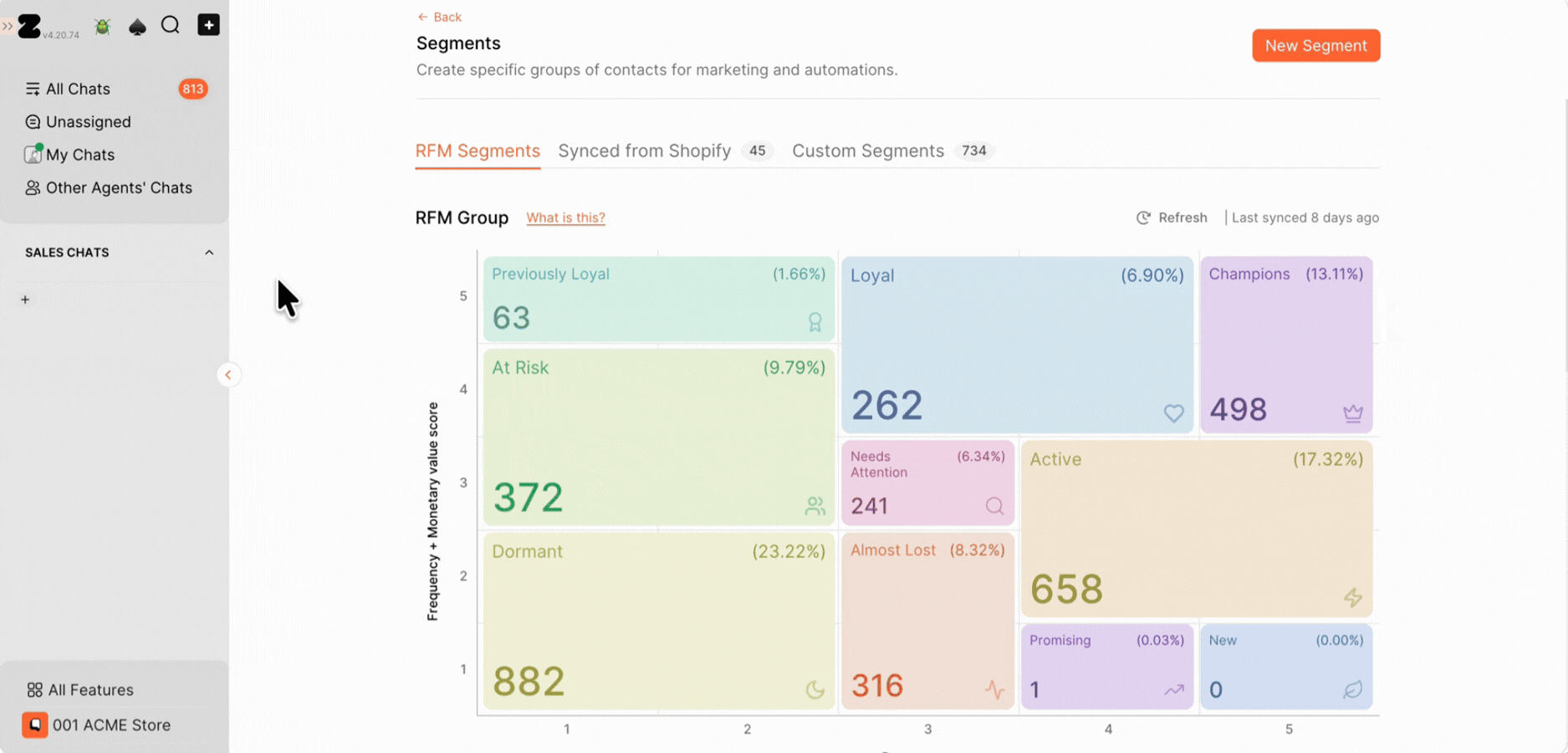Add a sales chat with plus icon
Screen dimensions: 1568x753
pyautogui.click(x=25, y=300)
